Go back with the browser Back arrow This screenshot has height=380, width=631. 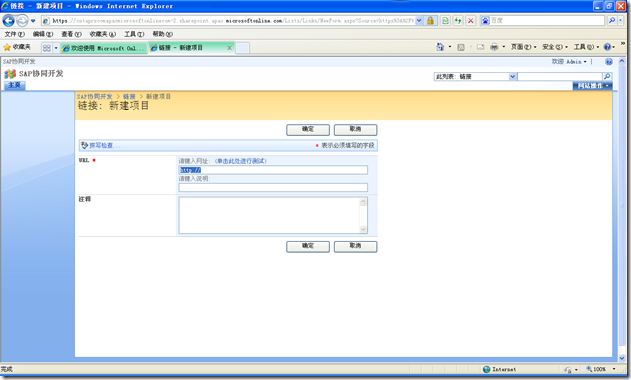click(8, 20)
